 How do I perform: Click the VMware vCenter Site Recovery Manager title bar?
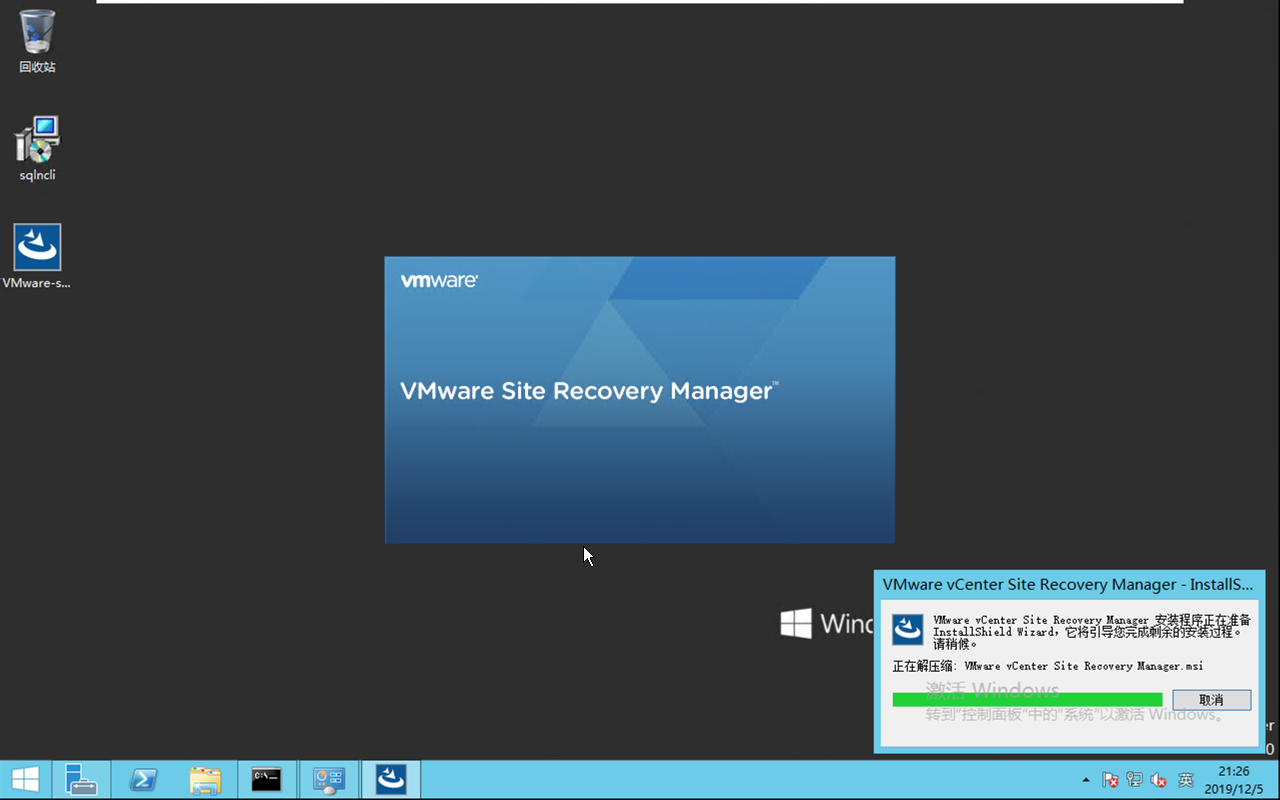(x=1067, y=584)
